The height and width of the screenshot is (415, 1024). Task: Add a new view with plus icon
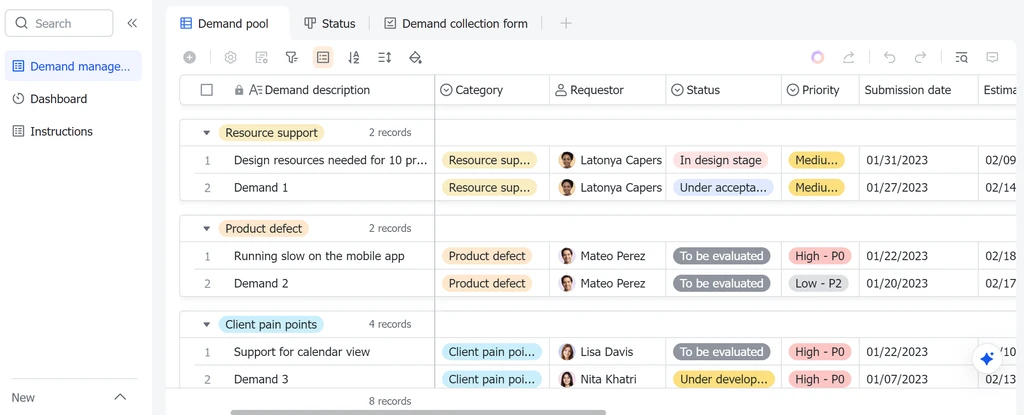pyautogui.click(x=566, y=24)
